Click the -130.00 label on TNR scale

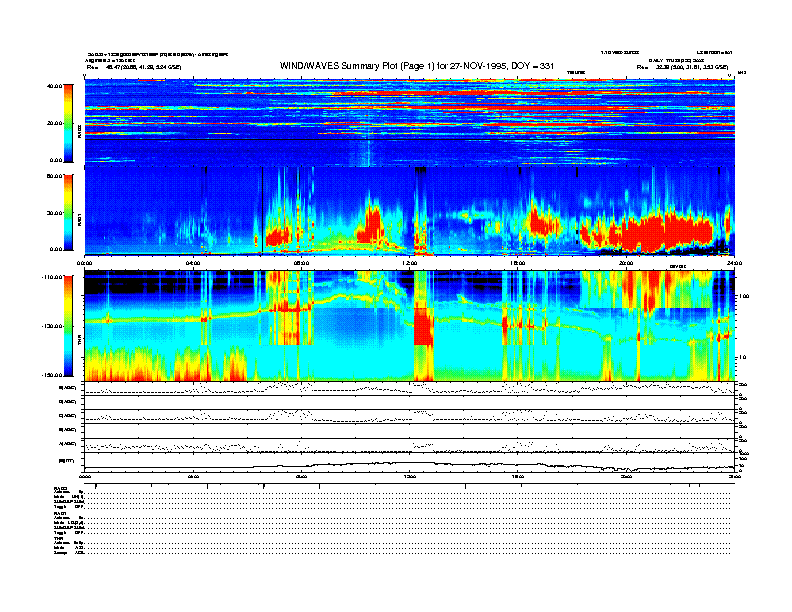pyautogui.click(x=53, y=326)
